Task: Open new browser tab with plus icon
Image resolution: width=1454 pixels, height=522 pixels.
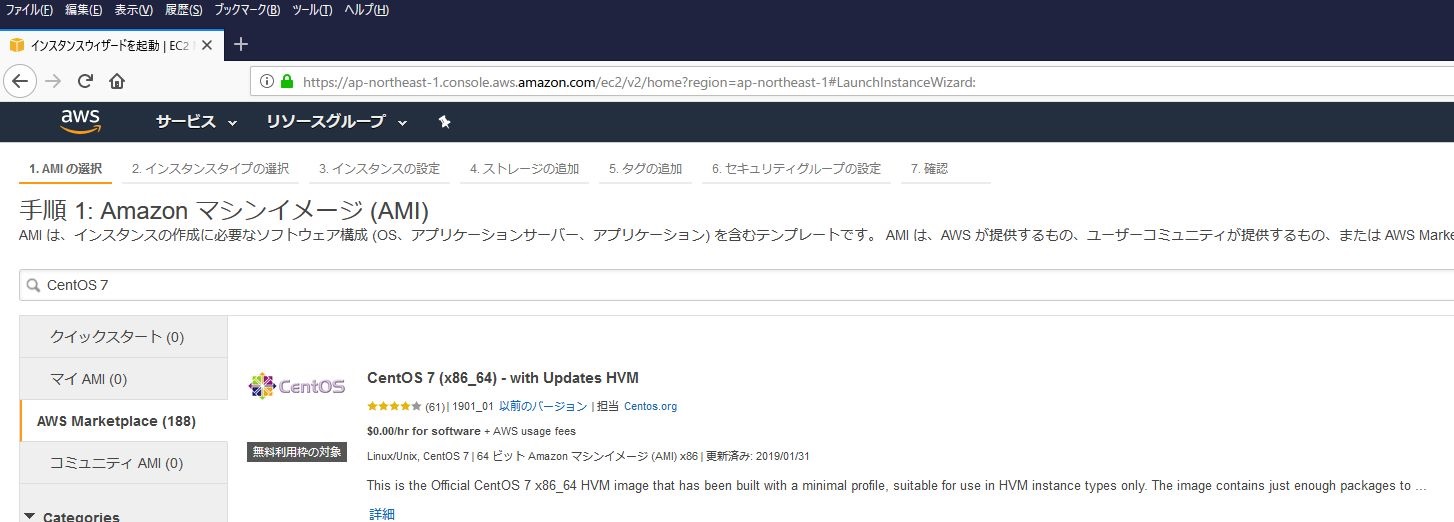Action: 240,44
